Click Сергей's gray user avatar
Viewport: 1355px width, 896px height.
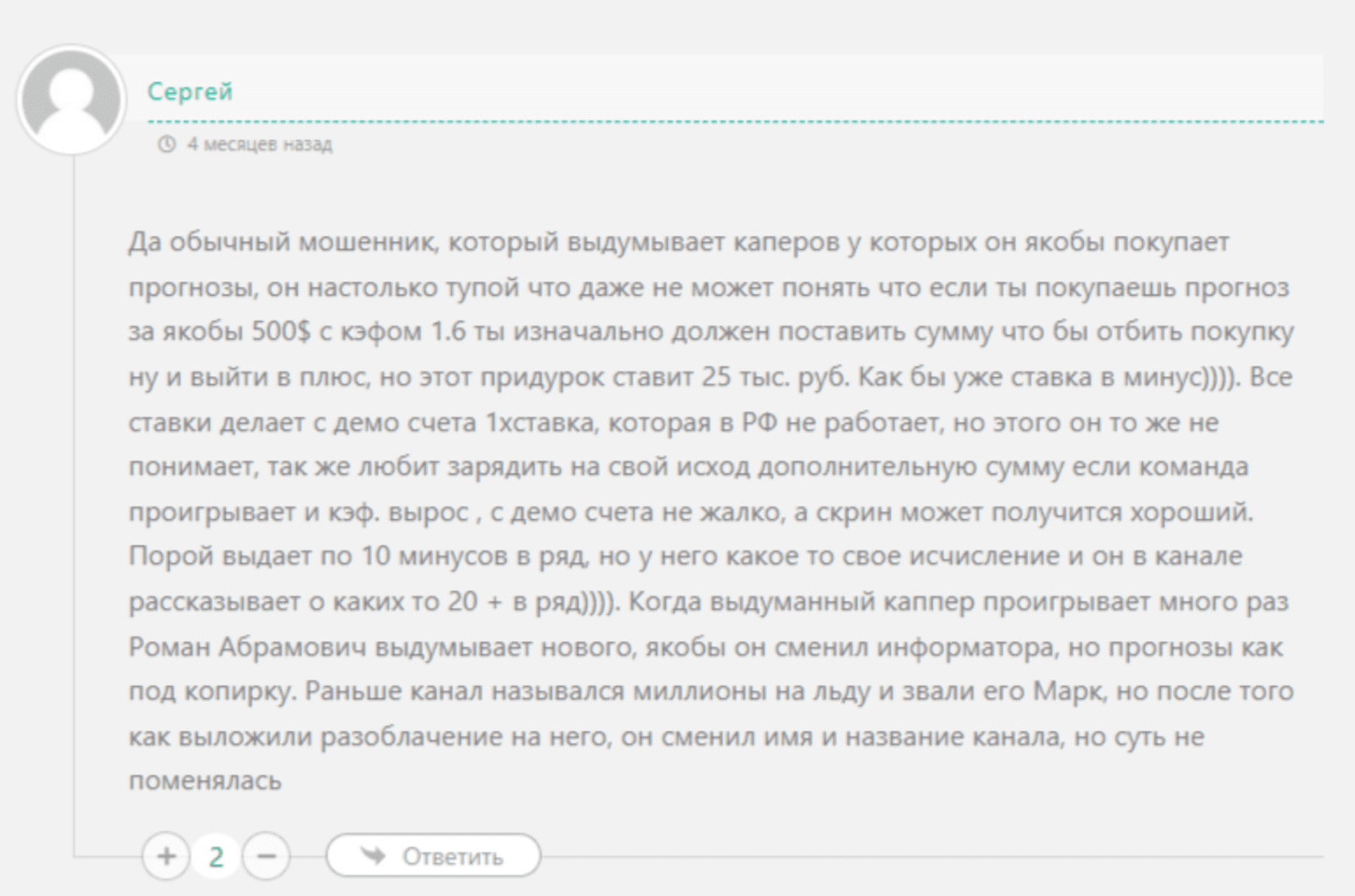(x=71, y=100)
